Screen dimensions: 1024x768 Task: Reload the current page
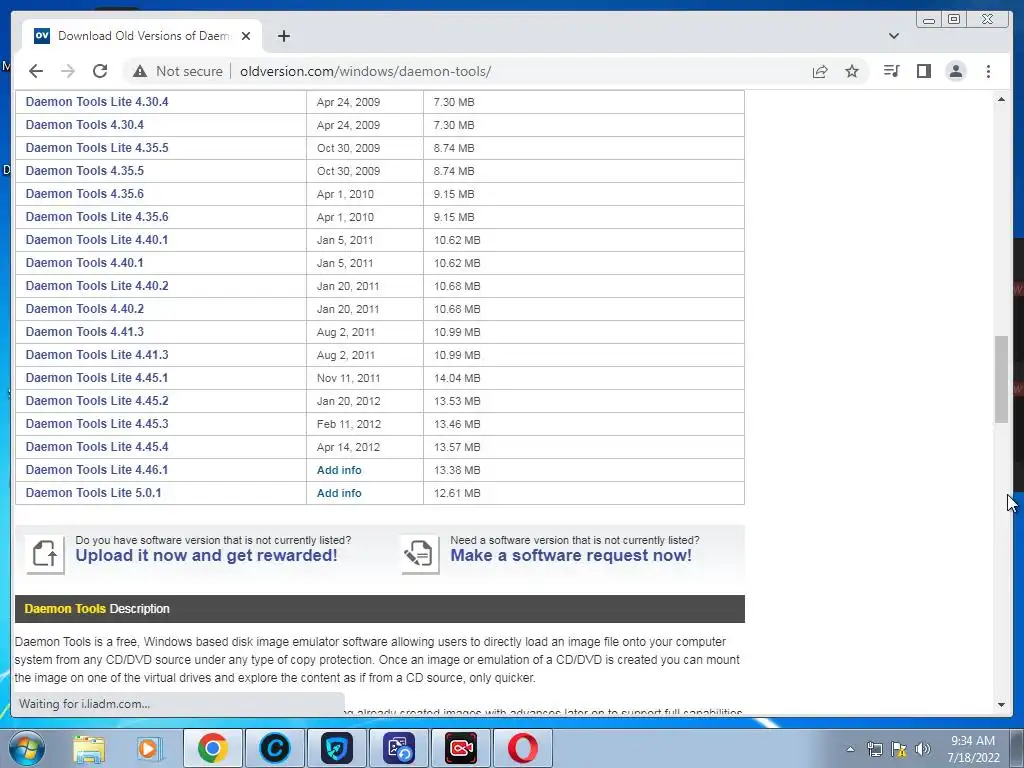[100, 71]
